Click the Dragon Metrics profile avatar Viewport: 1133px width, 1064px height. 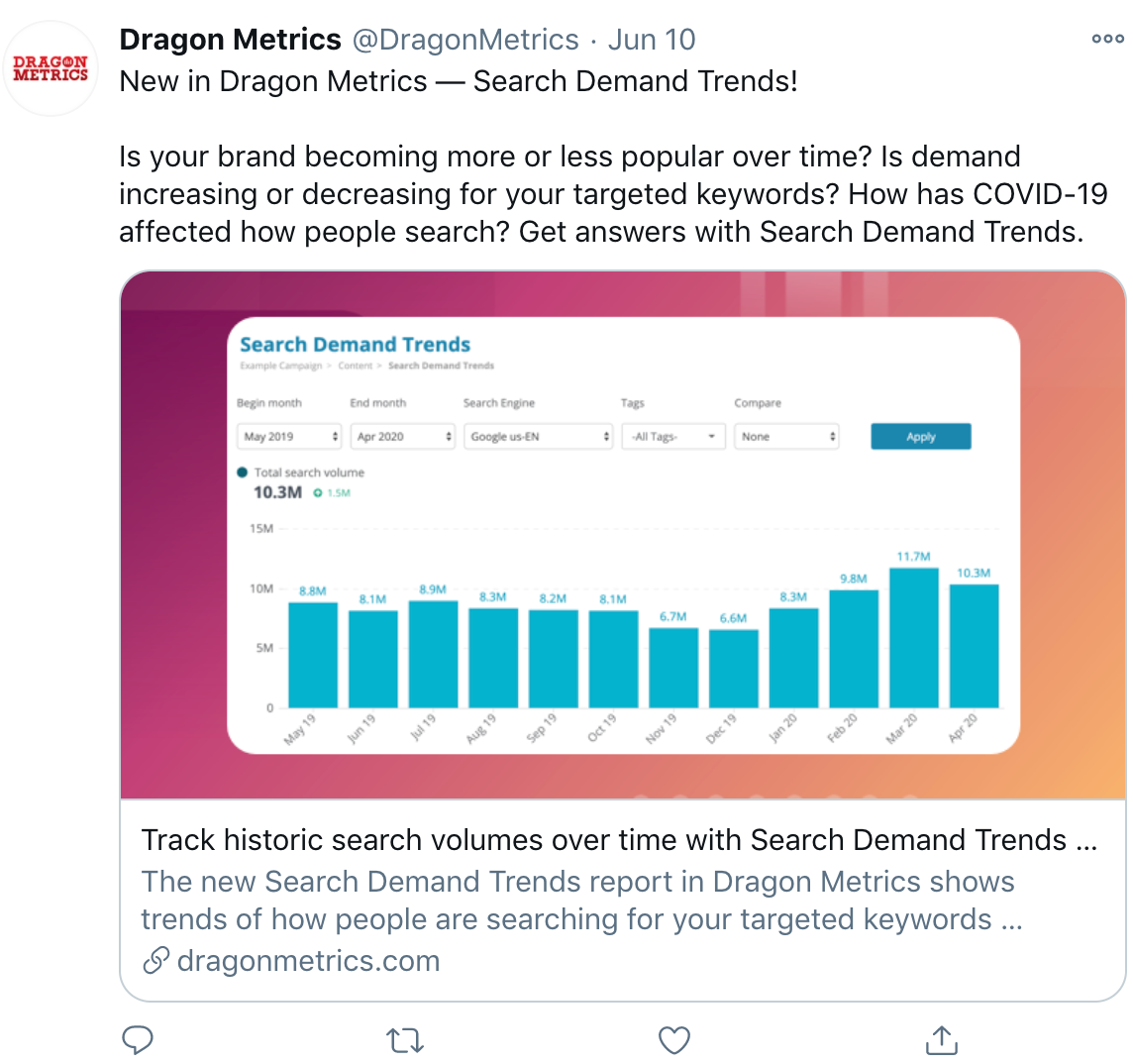[51, 67]
